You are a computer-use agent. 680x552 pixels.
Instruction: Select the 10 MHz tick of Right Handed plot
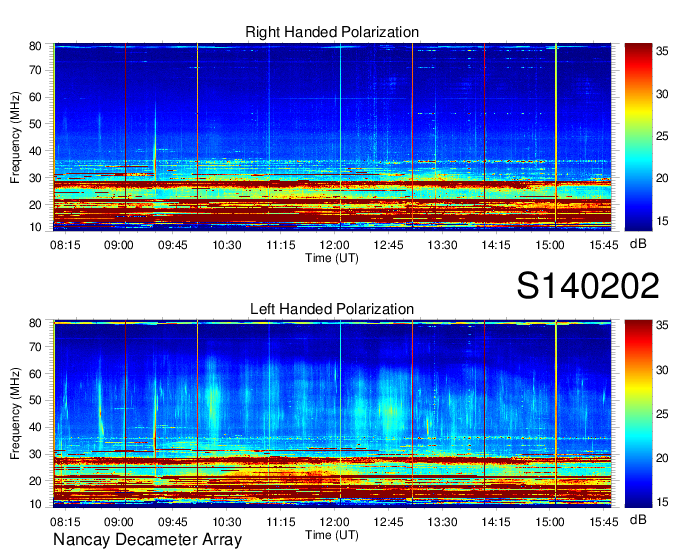35,227
